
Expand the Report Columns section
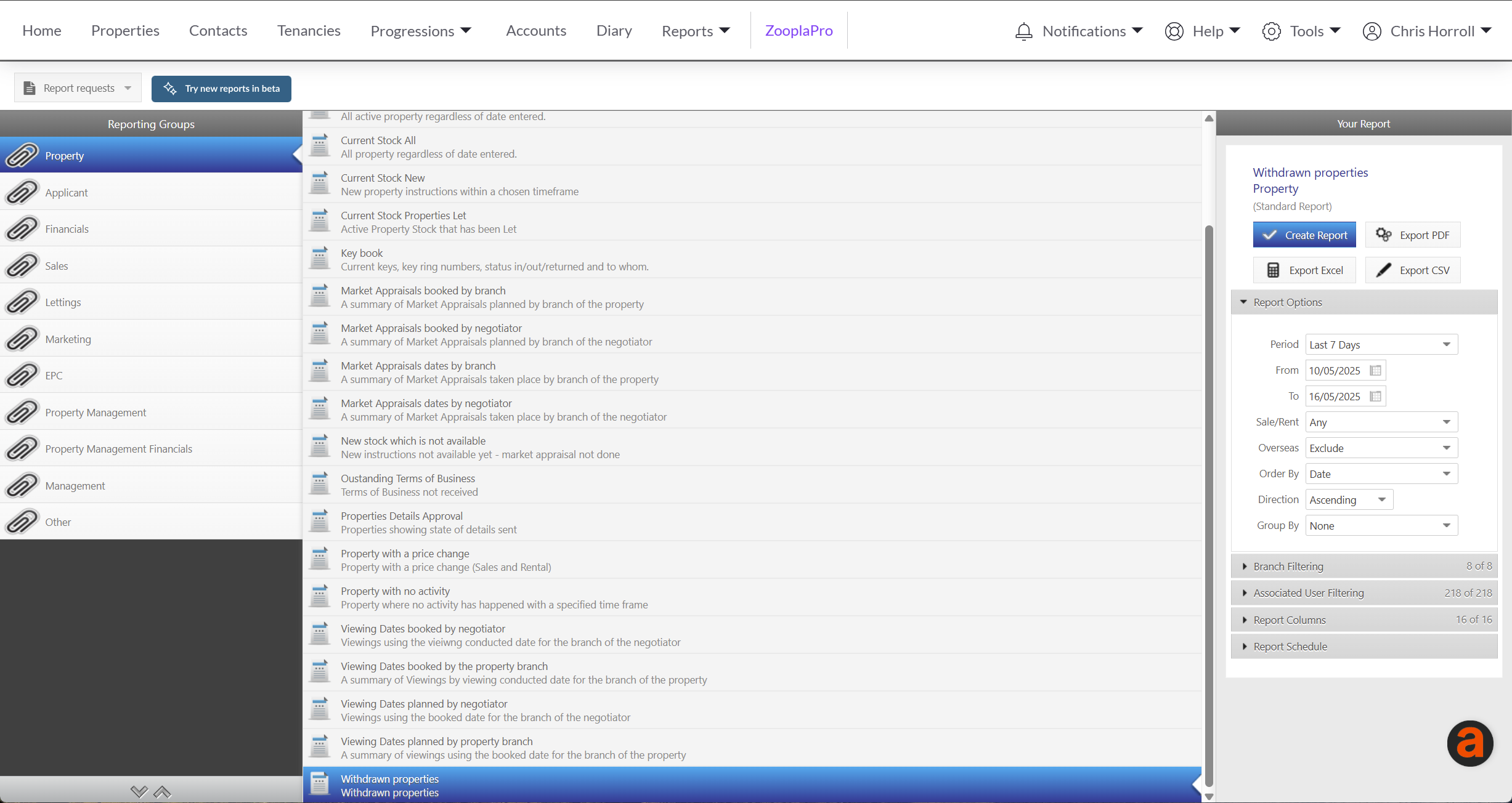[1364, 619]
